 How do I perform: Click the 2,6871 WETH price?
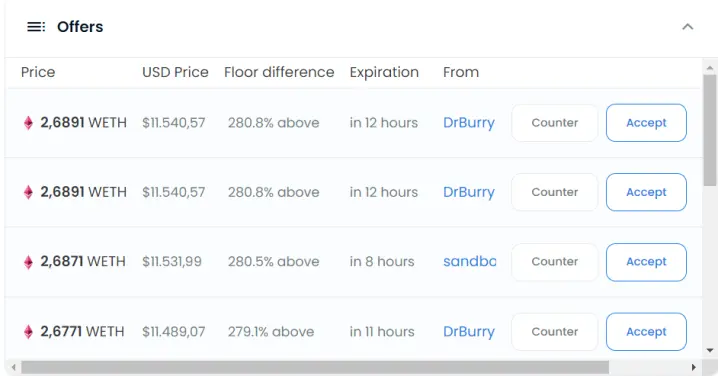click(82, 262)
